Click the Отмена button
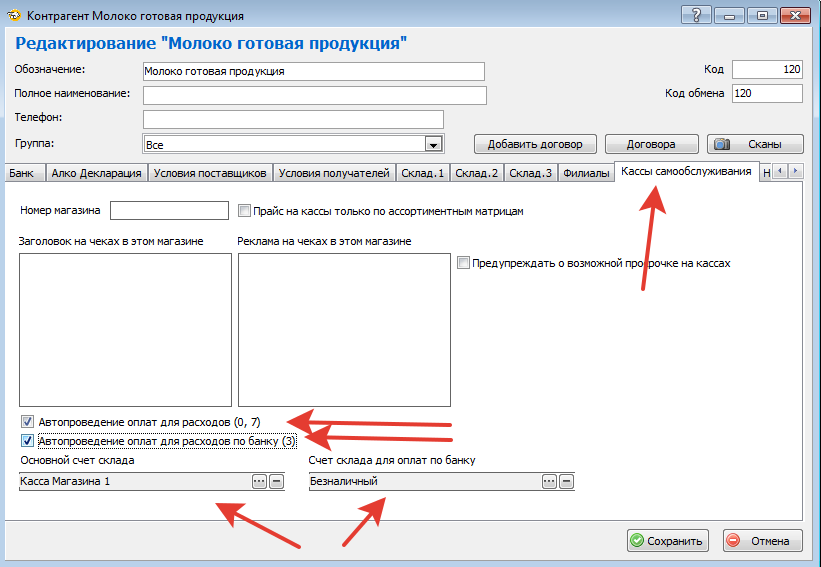821x567 pixels. pos(763,541)
